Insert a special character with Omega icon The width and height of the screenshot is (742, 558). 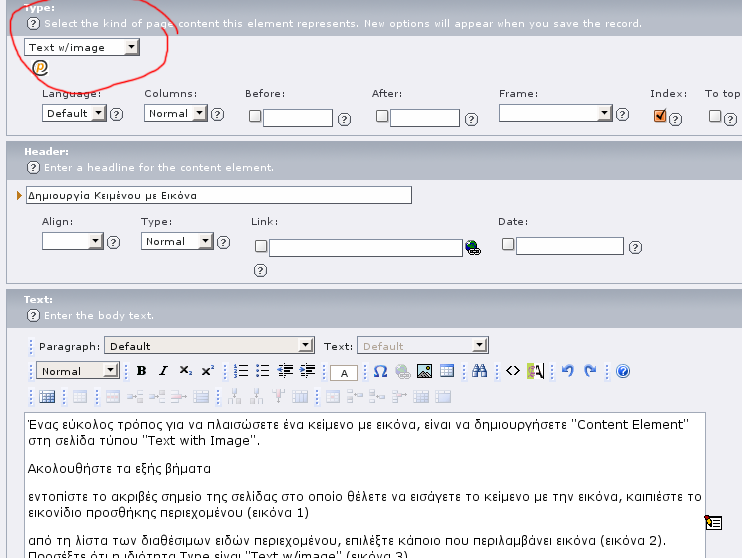[x=380, y=371]
